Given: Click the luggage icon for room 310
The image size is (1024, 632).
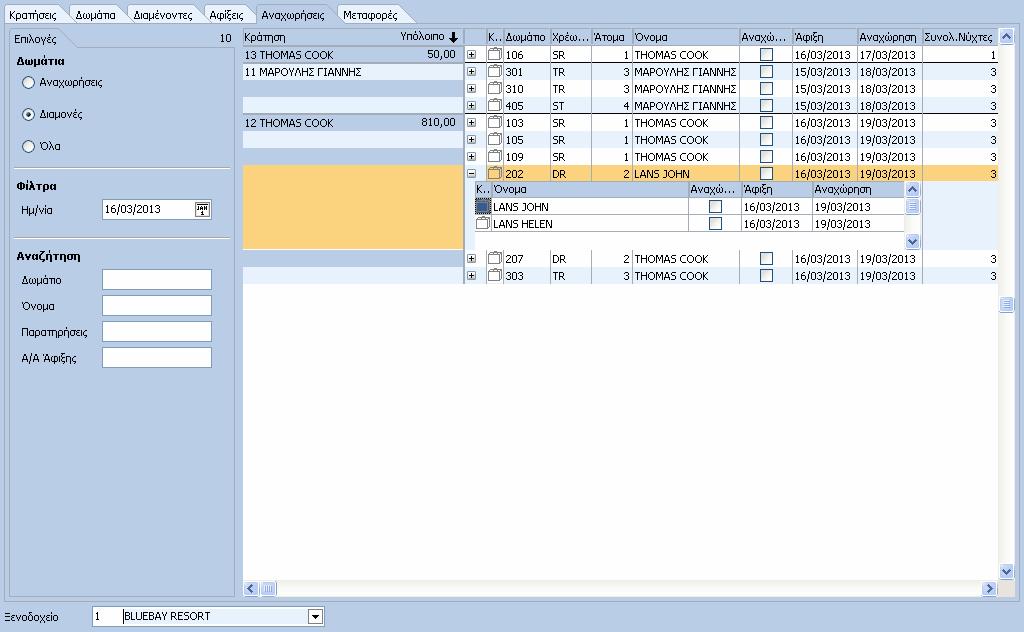Looking at the screenshot, I should 495,88.
